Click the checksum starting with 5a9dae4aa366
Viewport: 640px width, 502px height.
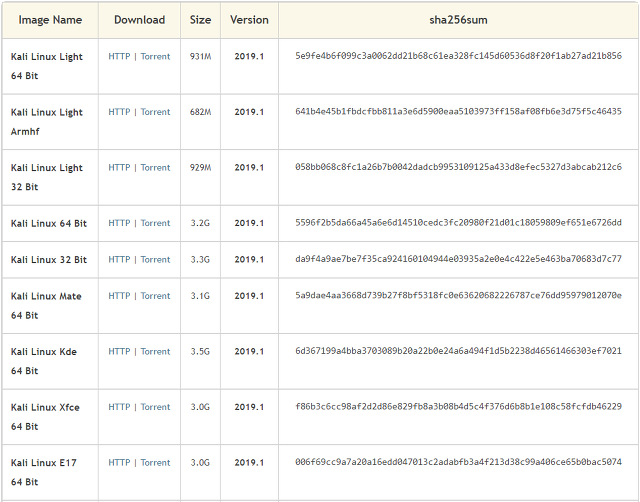(x=458, y=295)
